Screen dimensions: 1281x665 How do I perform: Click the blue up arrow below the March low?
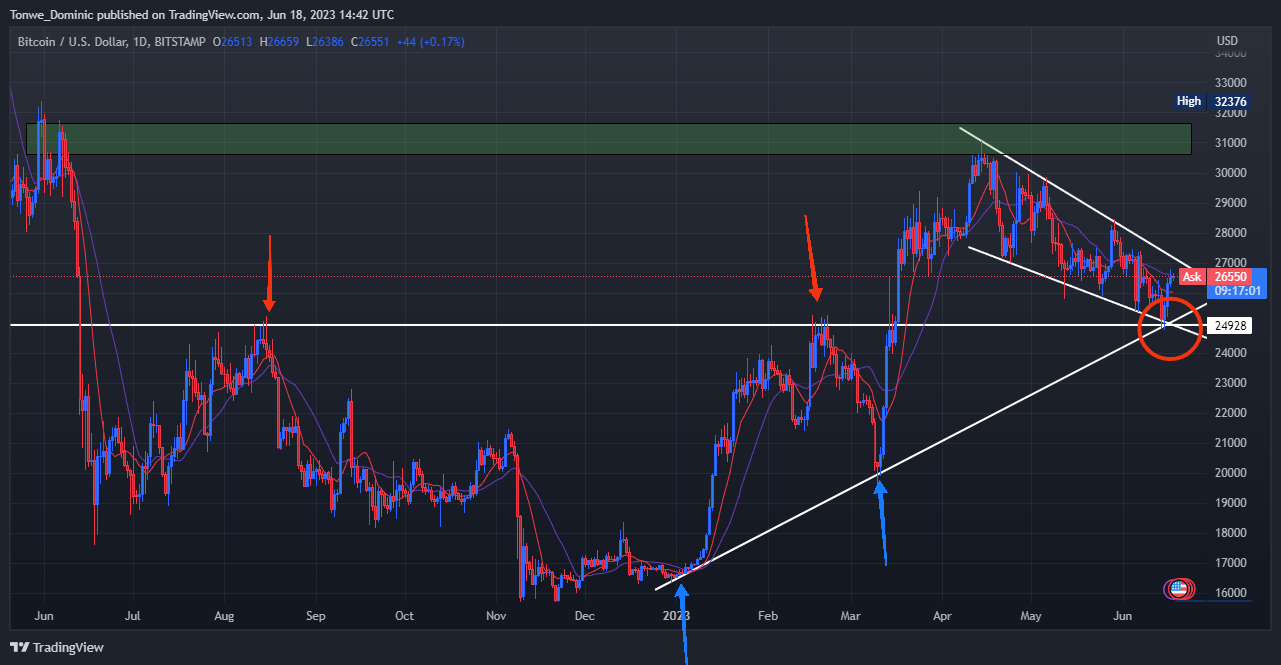882,523
